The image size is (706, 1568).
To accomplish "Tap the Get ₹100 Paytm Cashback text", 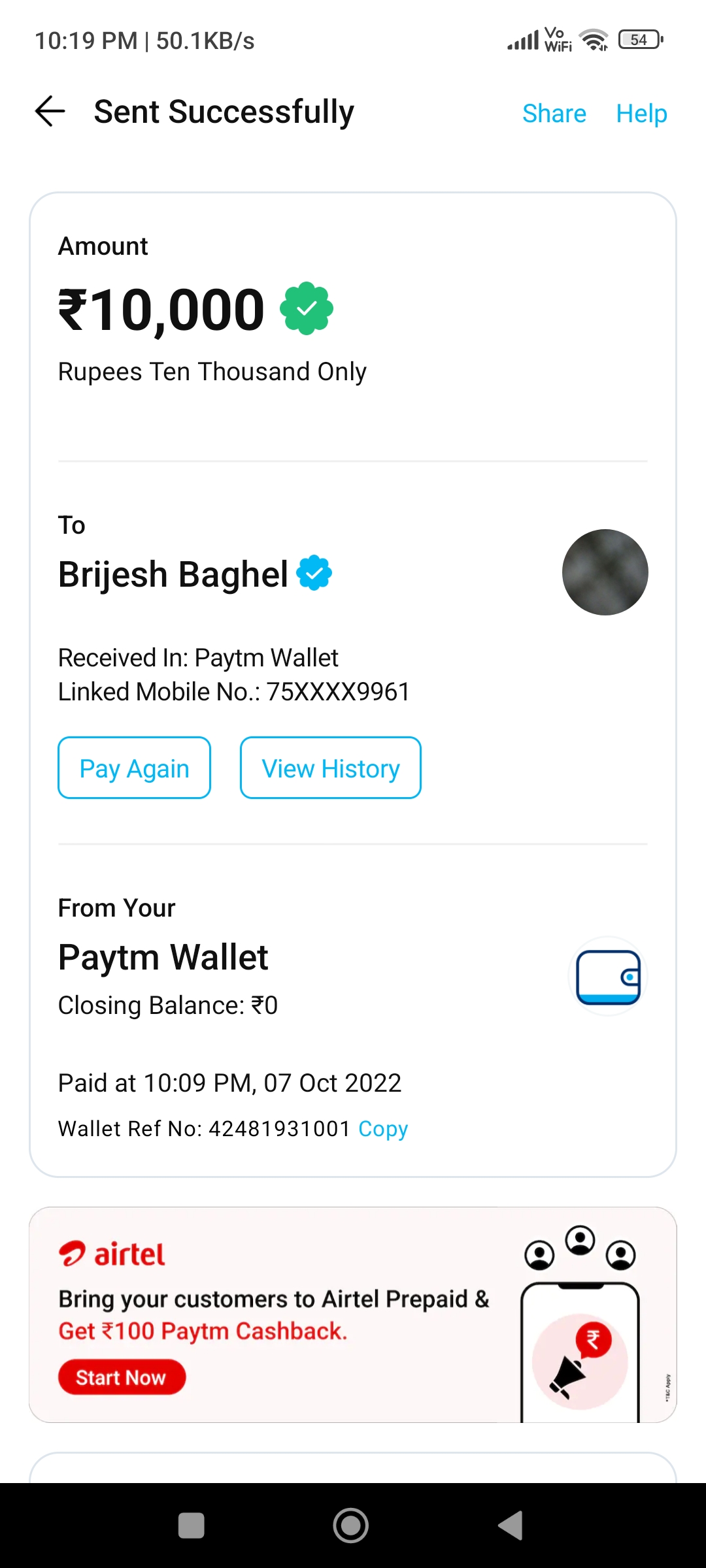I will [x=203, y=1331].
